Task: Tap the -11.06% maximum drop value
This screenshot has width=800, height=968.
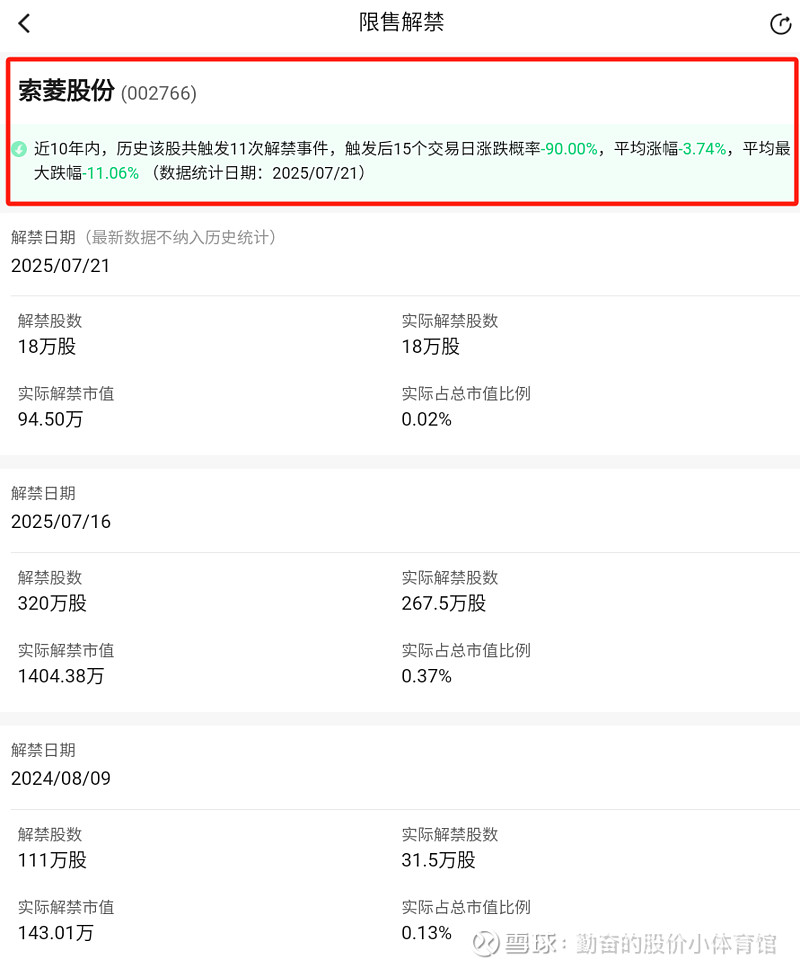Action: 111,173
